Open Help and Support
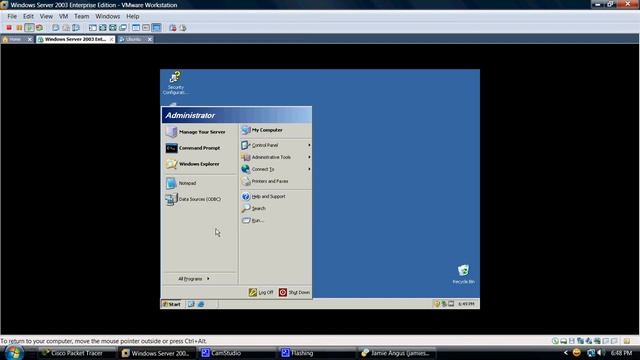The image size is (640, 360). click(276, 196)
